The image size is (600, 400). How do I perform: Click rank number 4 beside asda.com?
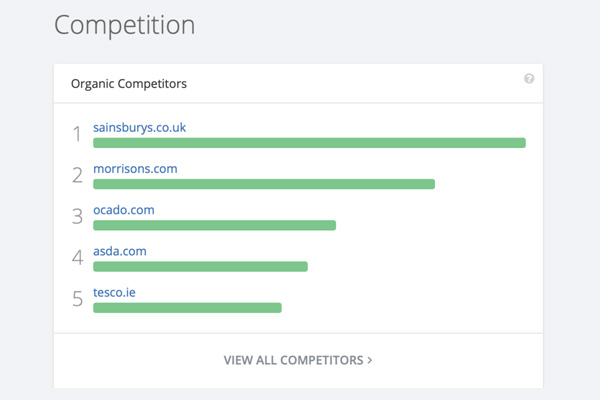[77, 258]
